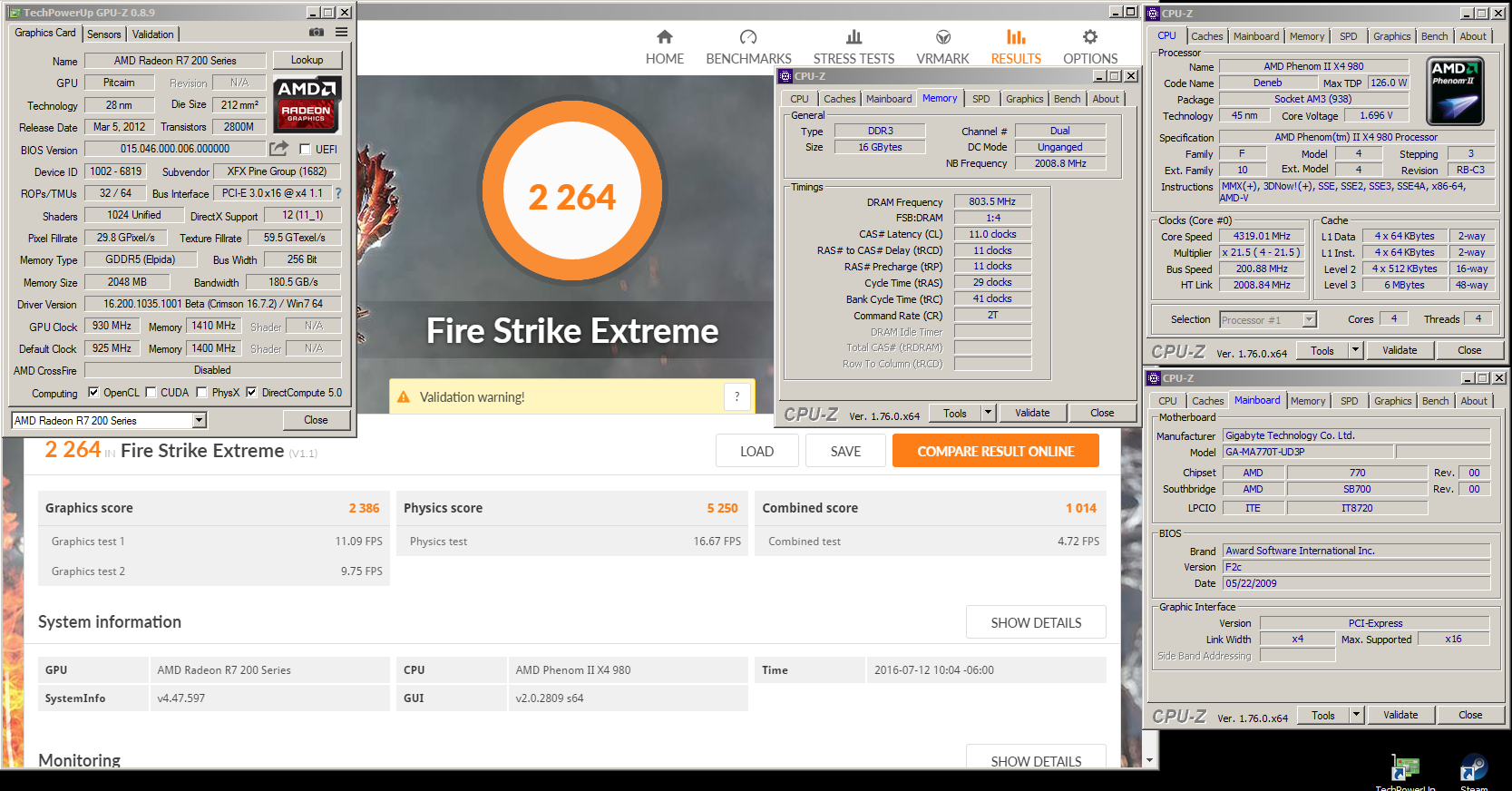
Task: Click the 3DMark scrollbar down arrow
Action: click(1149, 760)
